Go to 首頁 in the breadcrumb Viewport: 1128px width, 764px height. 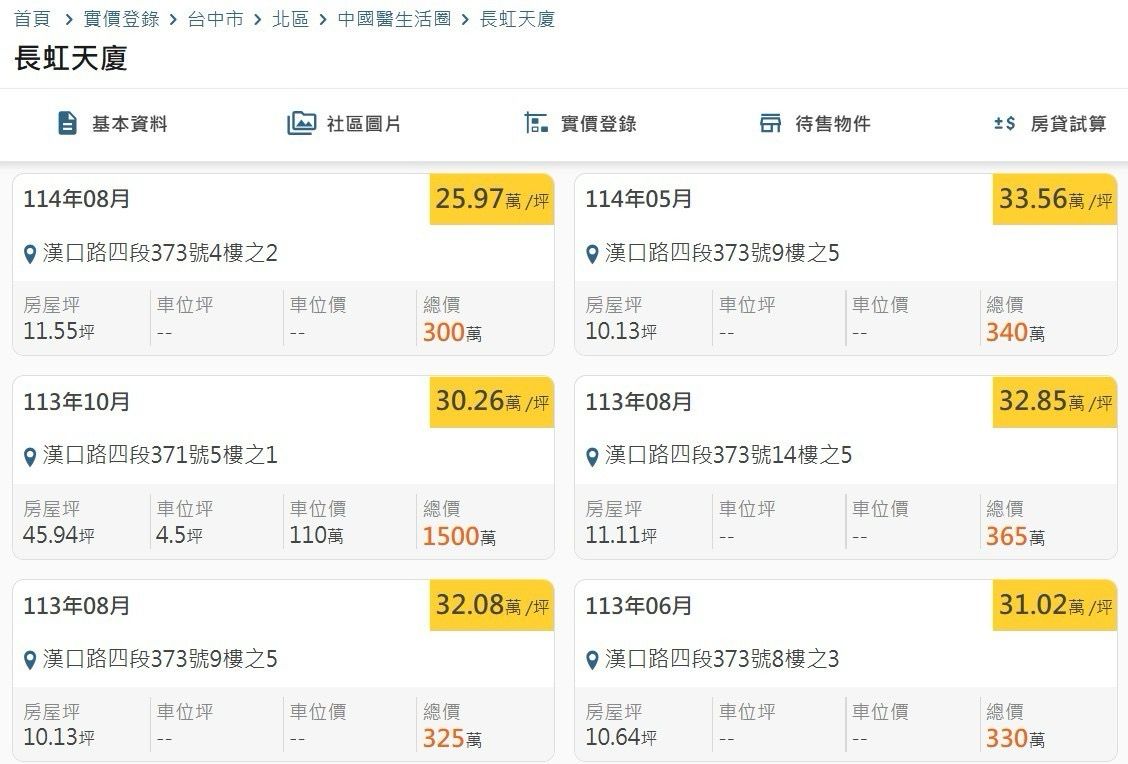32,19
